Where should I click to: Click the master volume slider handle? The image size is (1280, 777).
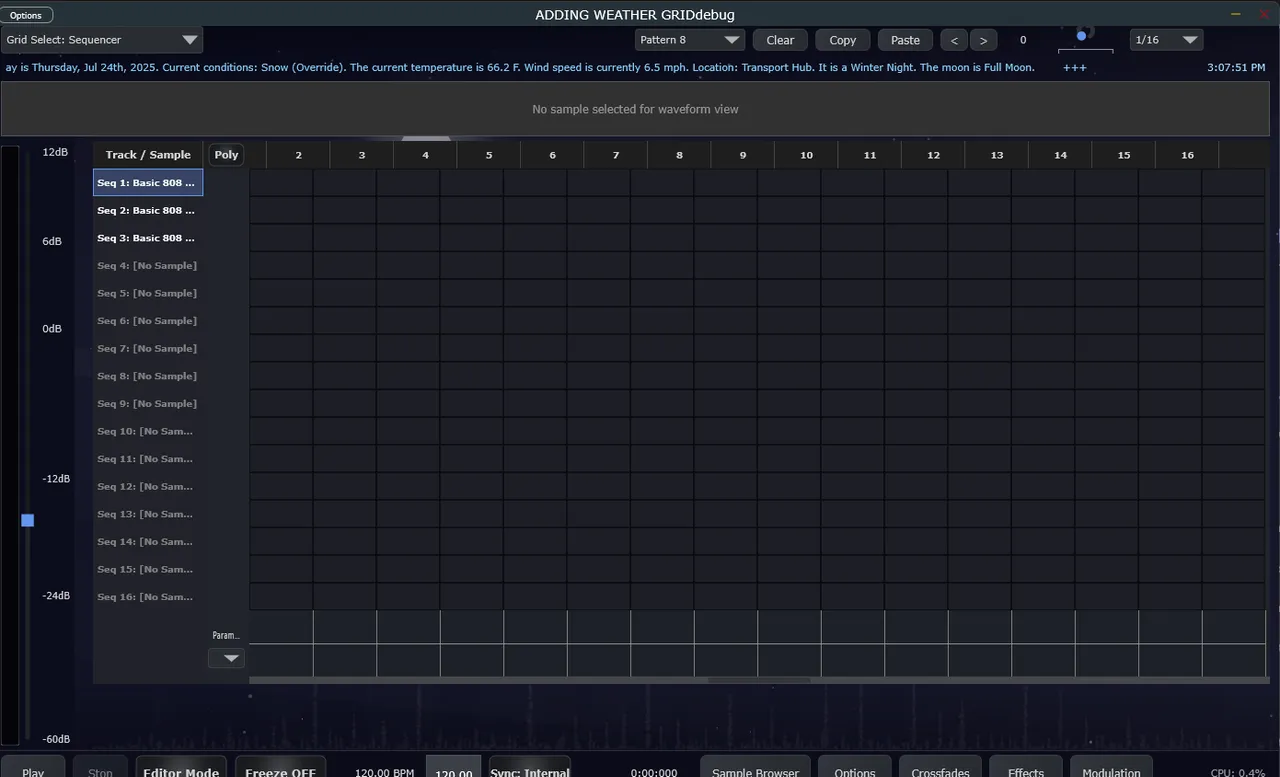coord(28,520)
